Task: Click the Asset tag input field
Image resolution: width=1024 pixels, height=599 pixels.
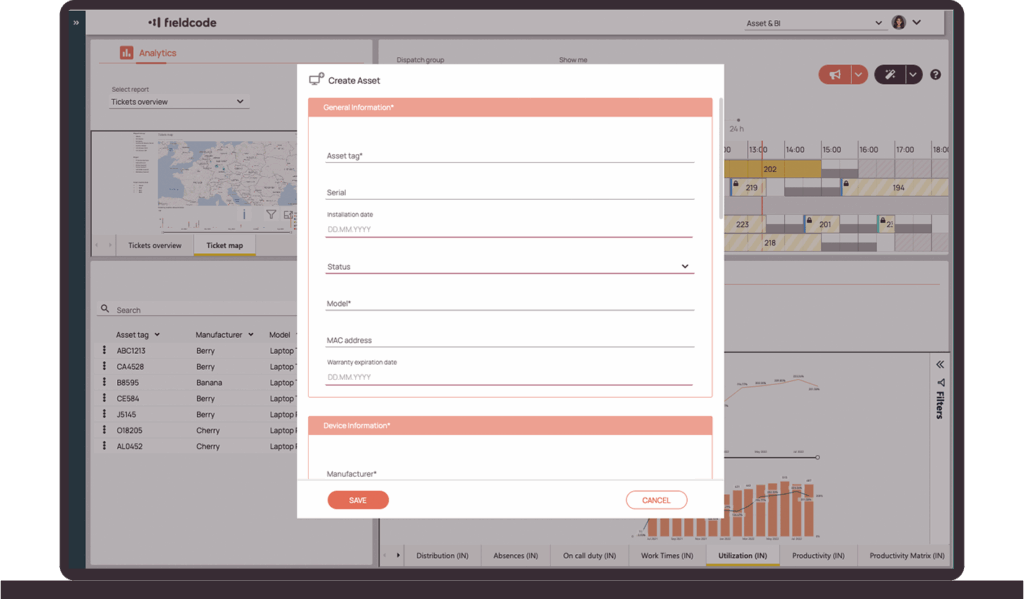Action: (x=509, y=156)
